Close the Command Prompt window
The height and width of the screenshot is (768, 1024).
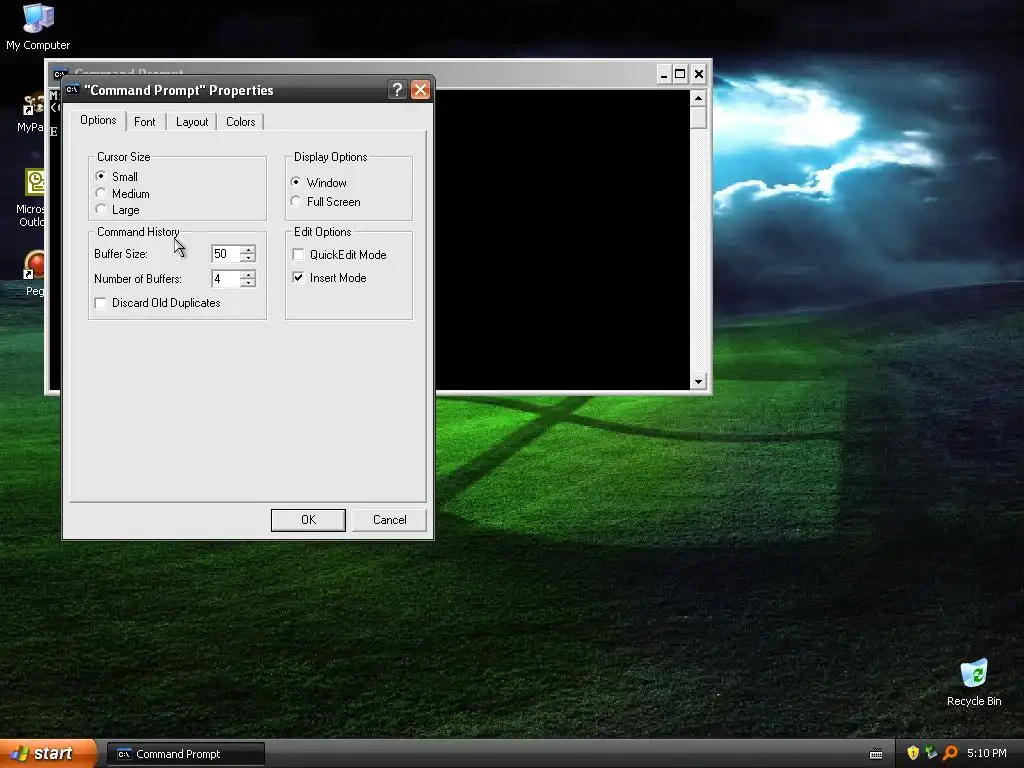[699, 74]
